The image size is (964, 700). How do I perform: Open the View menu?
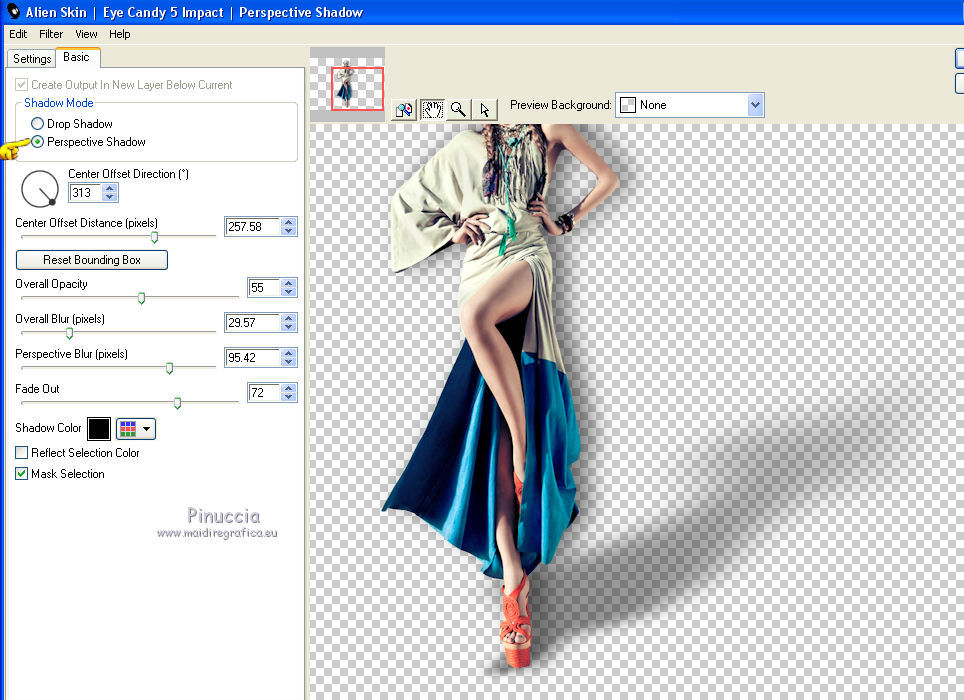[x=86, y=34]
